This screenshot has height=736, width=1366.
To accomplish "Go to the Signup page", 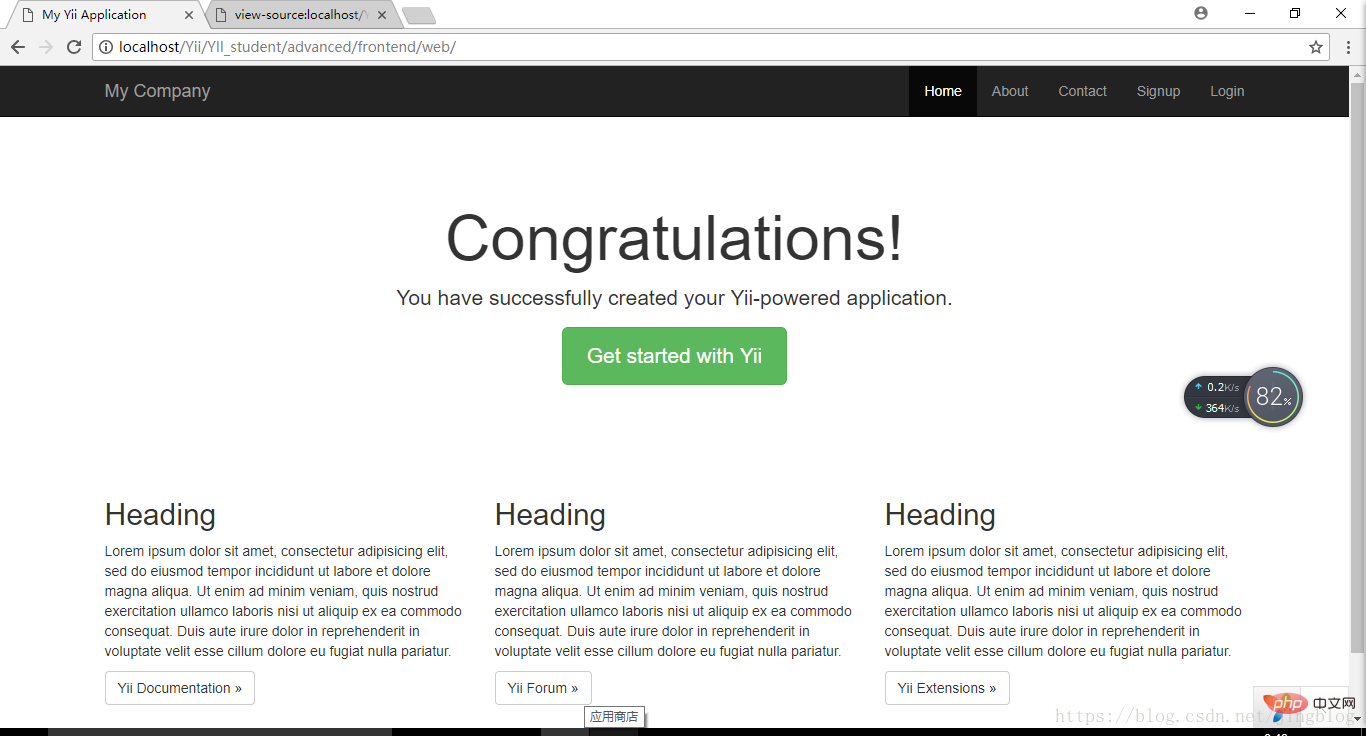I will click(x=1158, y=91).
